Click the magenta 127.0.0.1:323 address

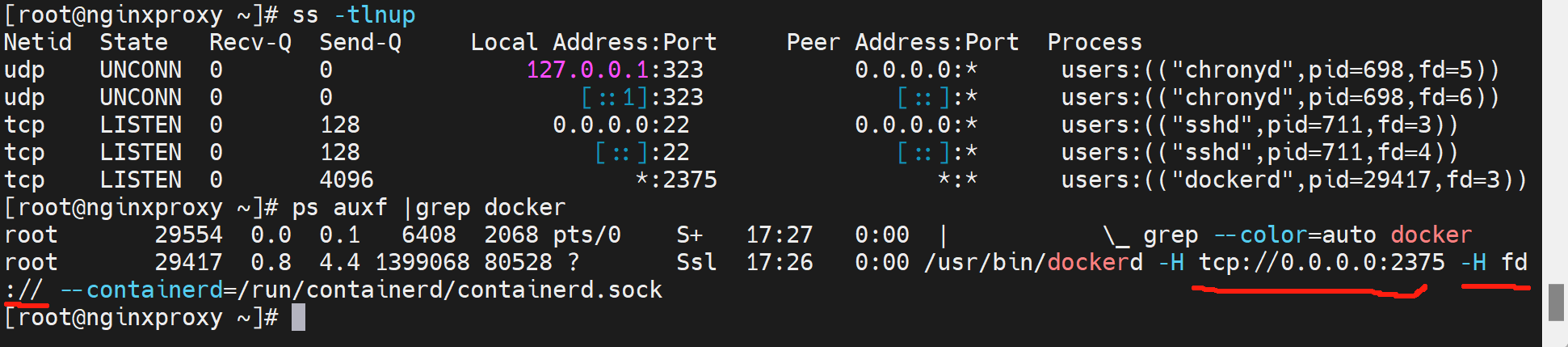coord(614,70)
